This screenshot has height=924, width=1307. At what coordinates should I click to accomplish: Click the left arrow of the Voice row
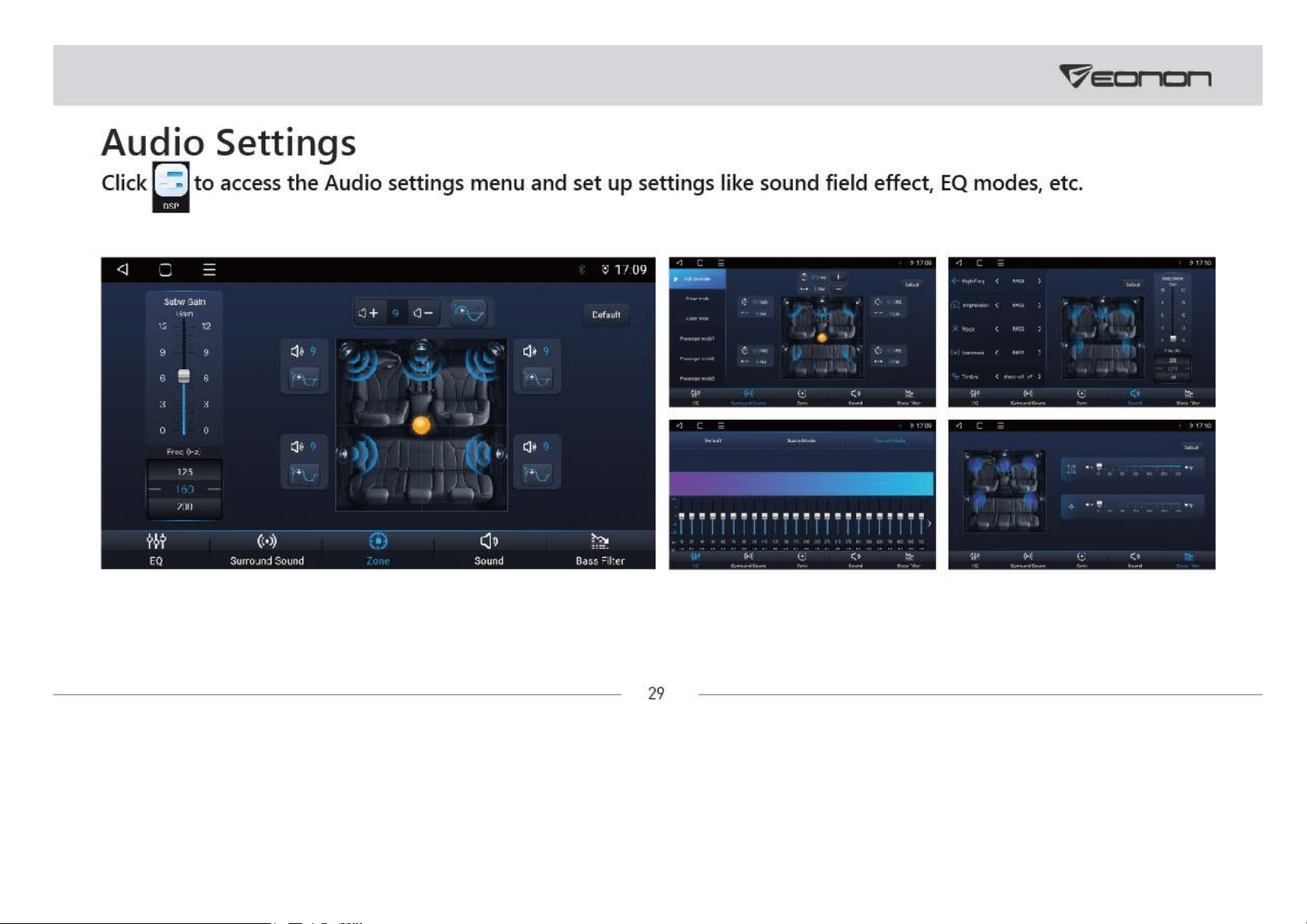coord(997,329)
